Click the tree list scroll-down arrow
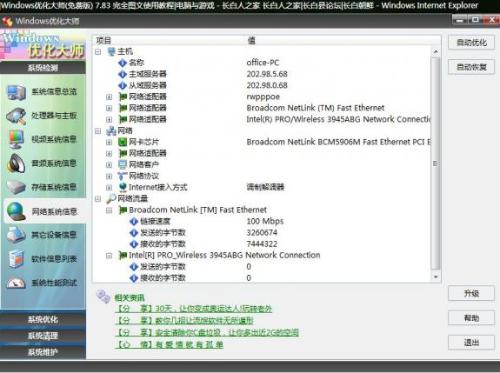Screen dimensions: 500x373 435,277
